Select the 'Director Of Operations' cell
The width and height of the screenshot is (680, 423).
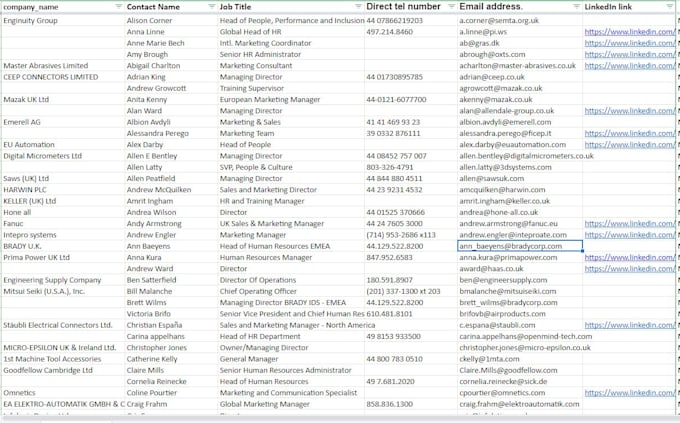pyautogui.click(x=291, y=280)
